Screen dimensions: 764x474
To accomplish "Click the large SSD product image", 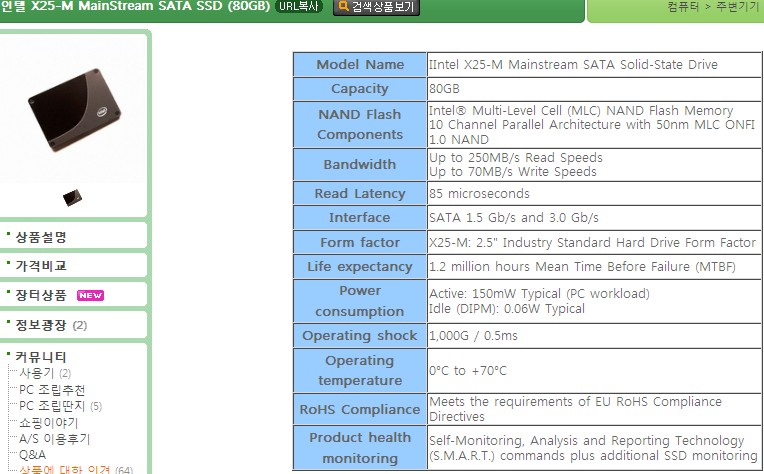I will coord(75,110).
